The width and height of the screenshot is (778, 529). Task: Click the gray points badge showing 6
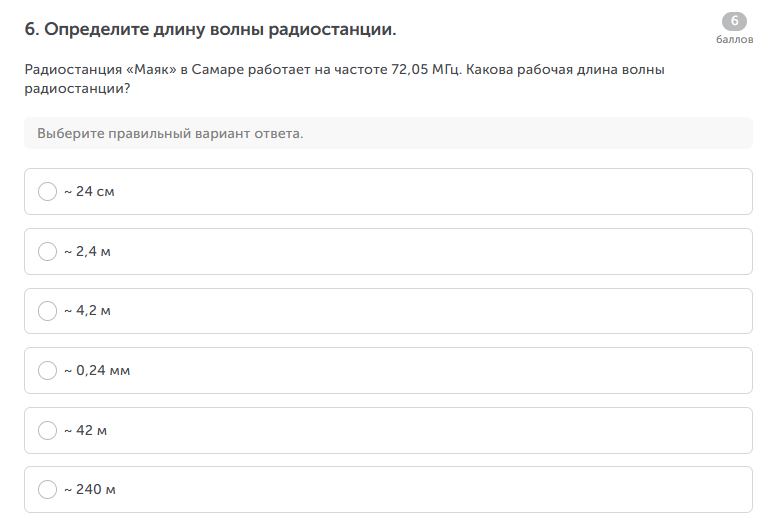[734, 22]
